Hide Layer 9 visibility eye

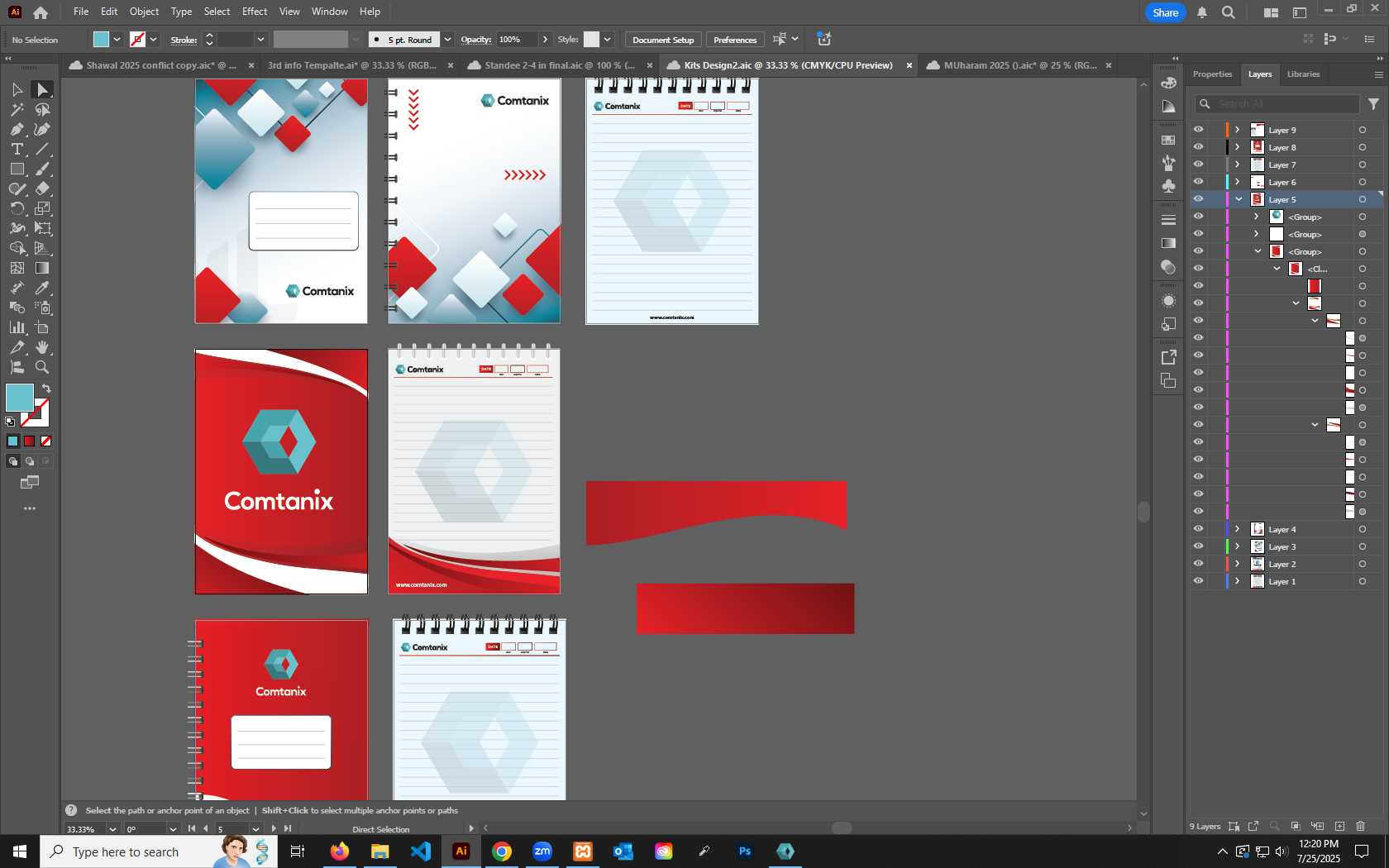pos(1198,130)
